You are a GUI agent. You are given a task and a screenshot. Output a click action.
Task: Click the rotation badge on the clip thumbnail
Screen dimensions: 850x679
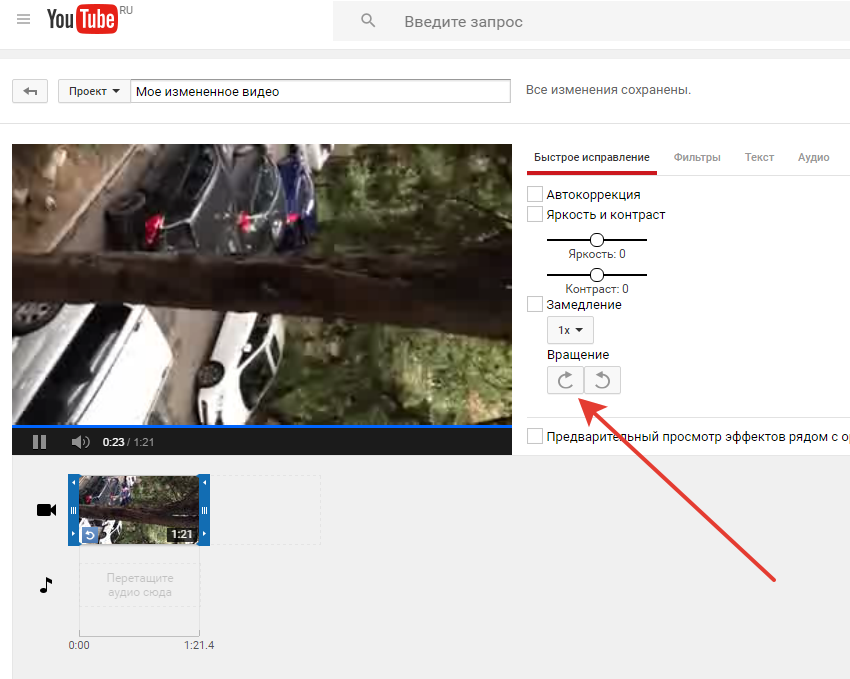point(89,535)
